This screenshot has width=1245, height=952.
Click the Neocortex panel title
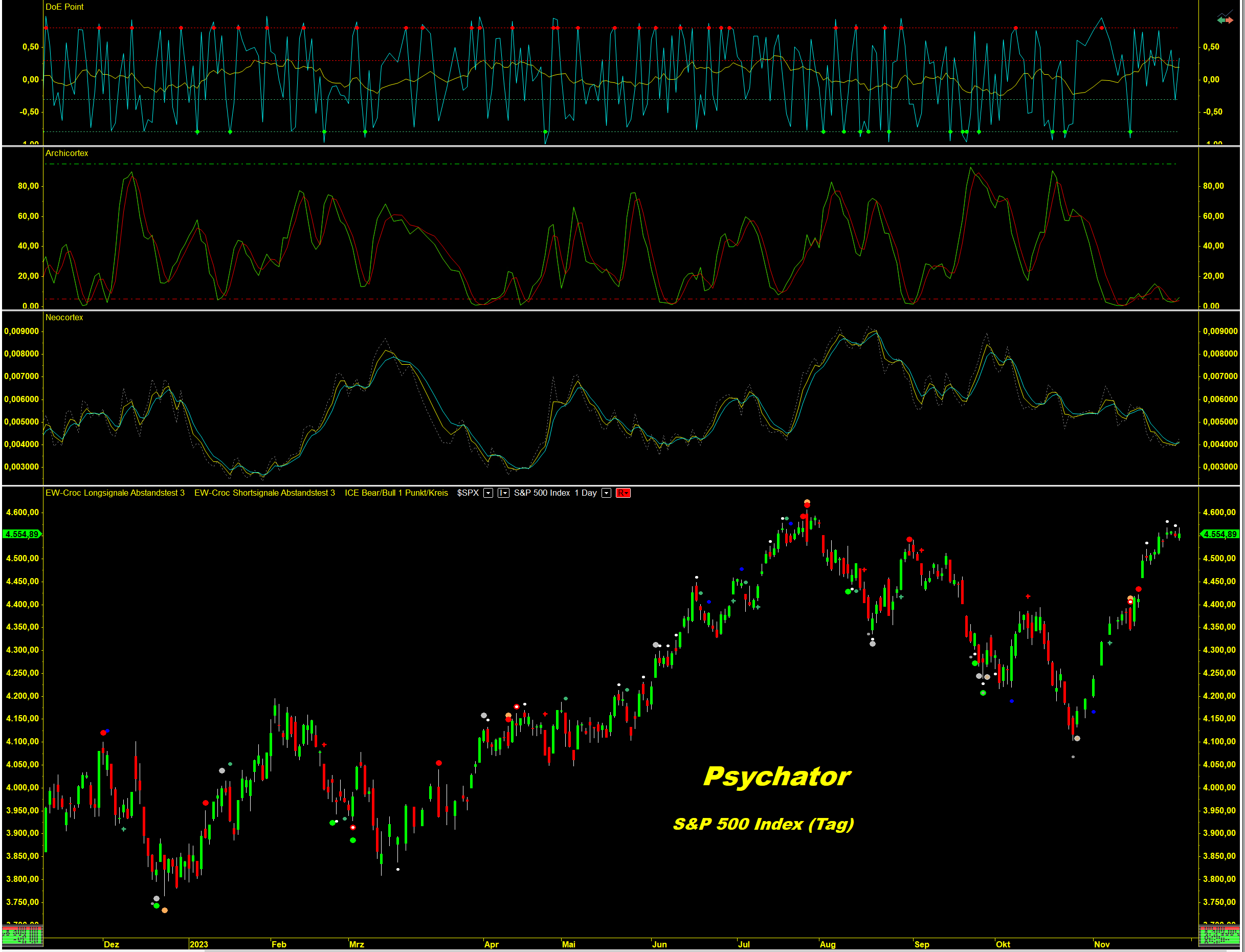pyautogui.click(x=64, y=317)
